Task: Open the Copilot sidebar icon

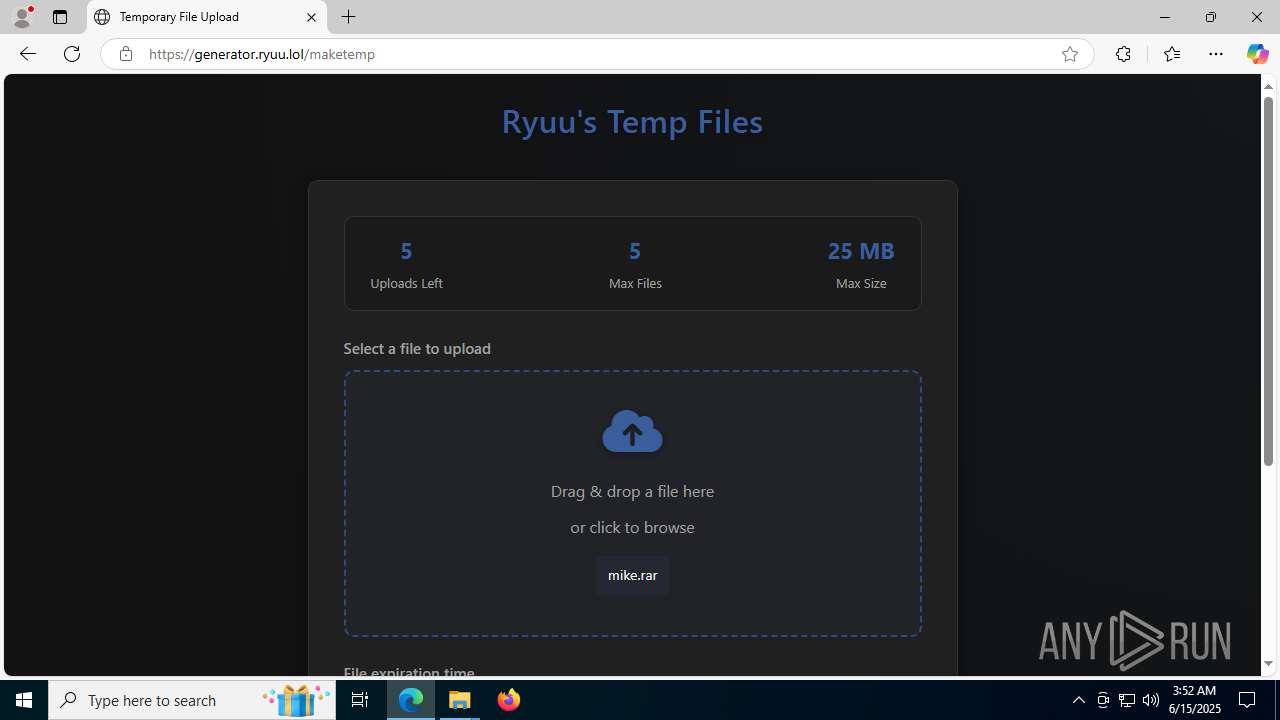Action: 1257,54
